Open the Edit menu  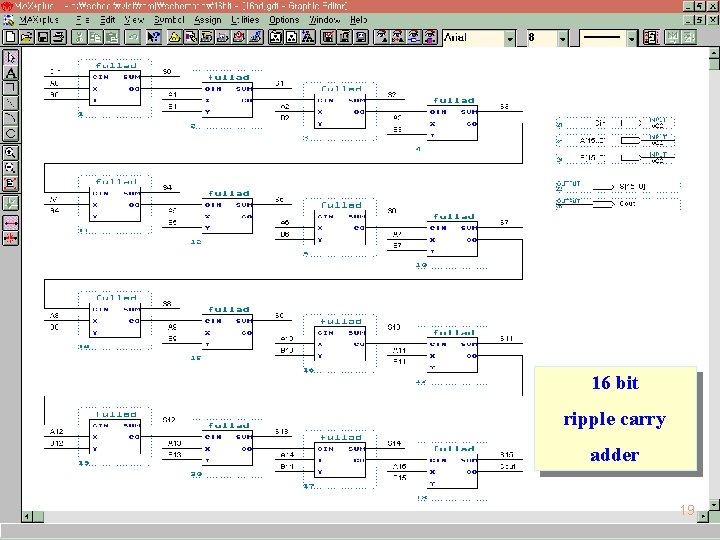(x=107, y=20)
